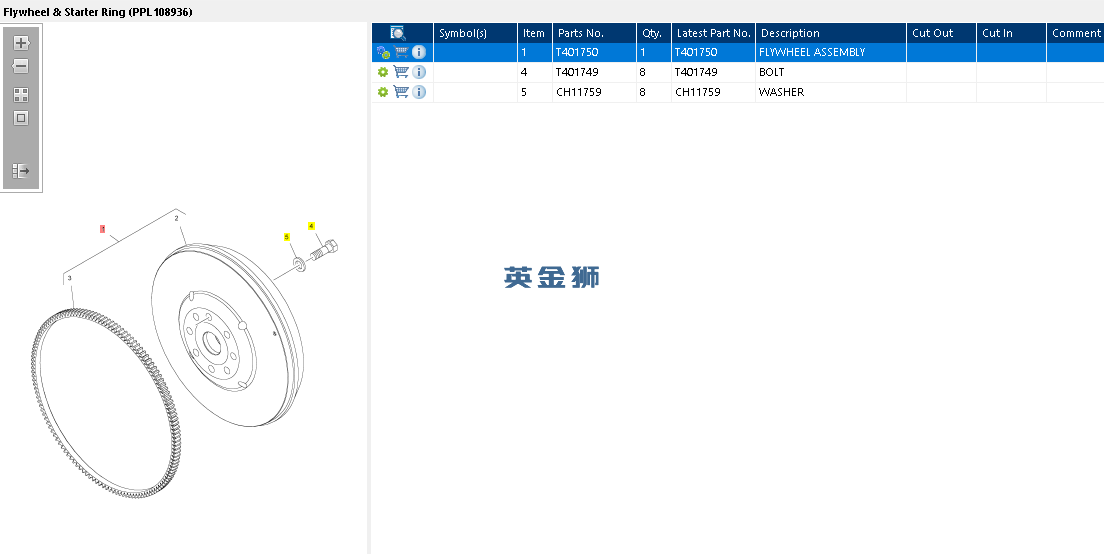1104x554 pixels.
Task: Click the single square fit view icon
Action: (21, 118)
